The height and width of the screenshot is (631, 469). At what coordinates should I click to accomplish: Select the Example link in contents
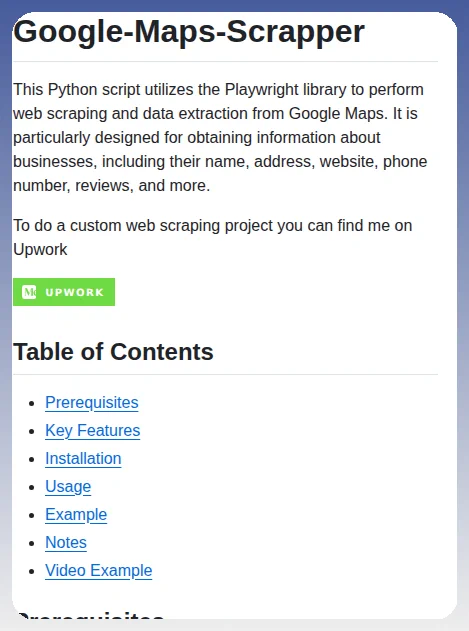[76, 515]
